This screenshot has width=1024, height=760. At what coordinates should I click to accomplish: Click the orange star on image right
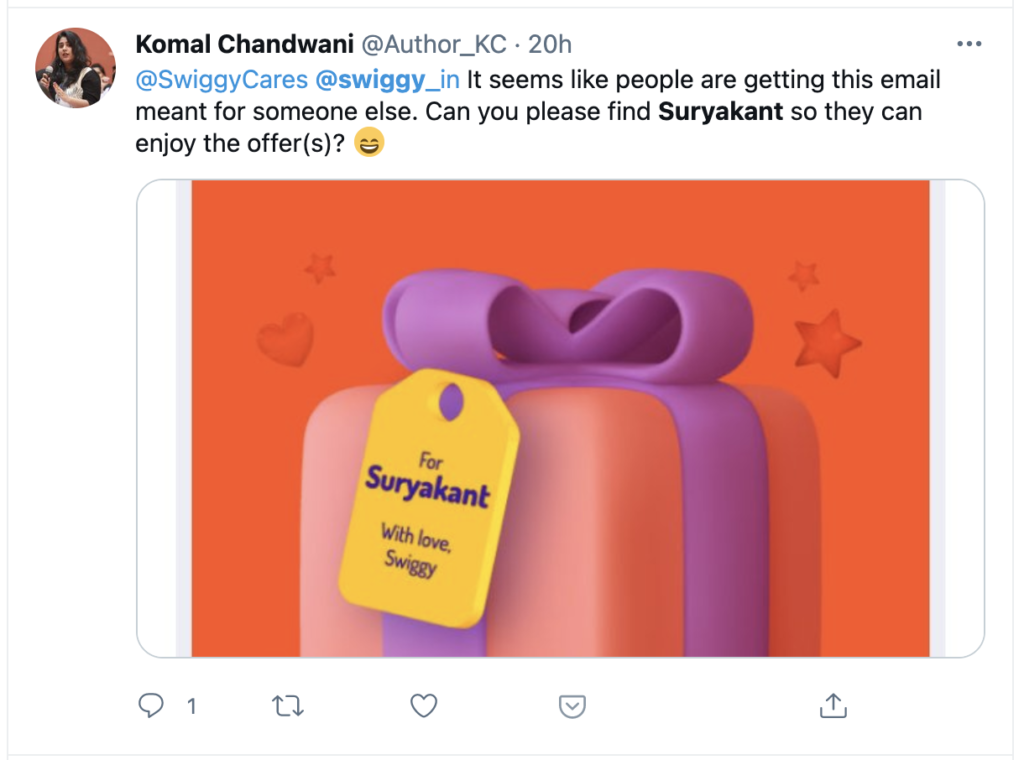[x=826, y=342]
